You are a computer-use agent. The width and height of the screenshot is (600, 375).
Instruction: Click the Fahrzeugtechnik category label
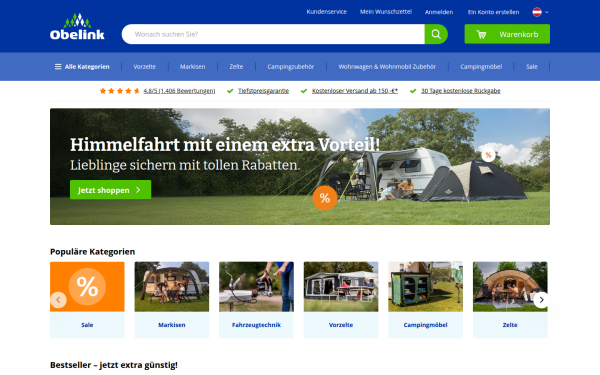(256, 325)
